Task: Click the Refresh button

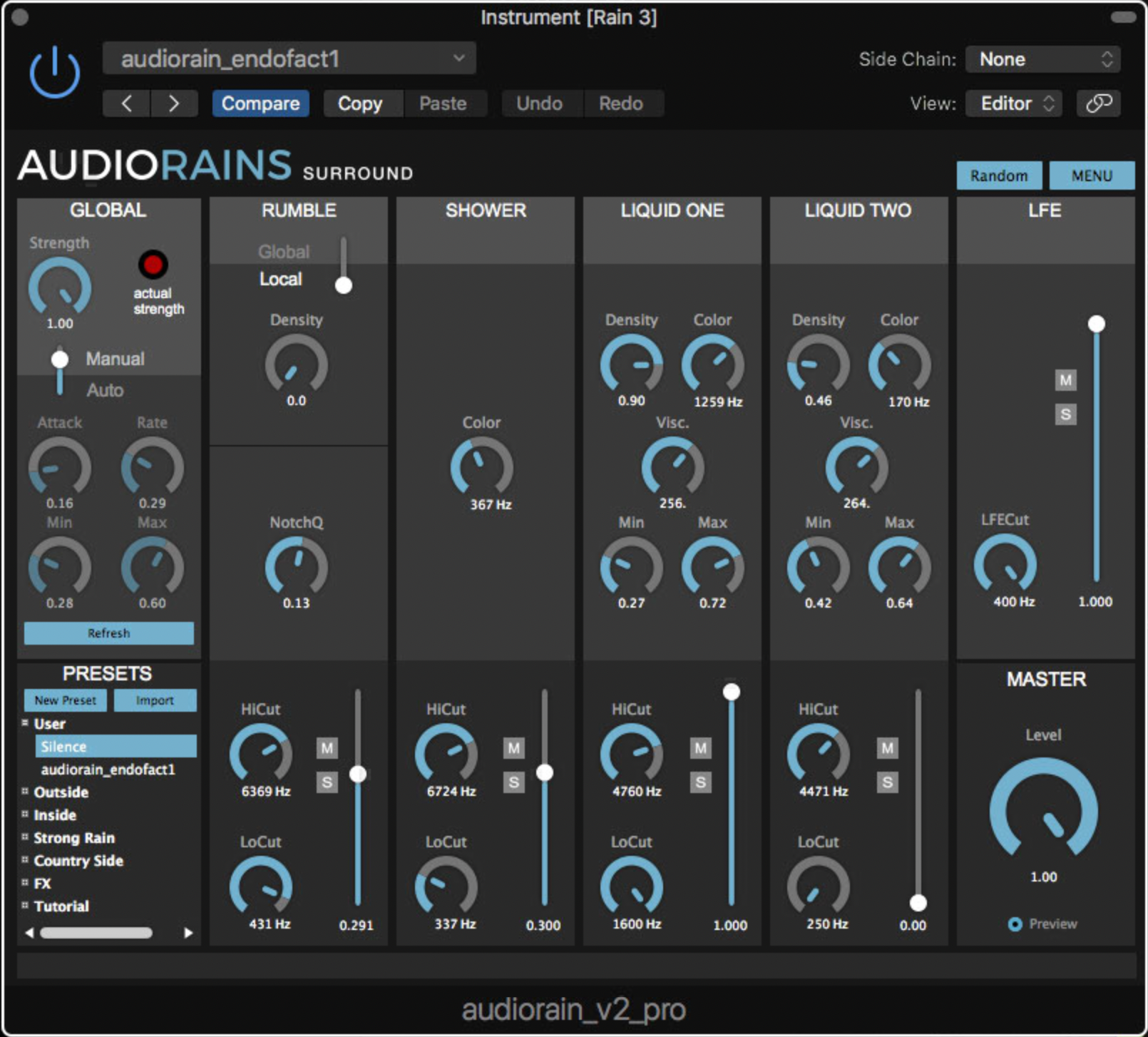Action: coord(109,633)
